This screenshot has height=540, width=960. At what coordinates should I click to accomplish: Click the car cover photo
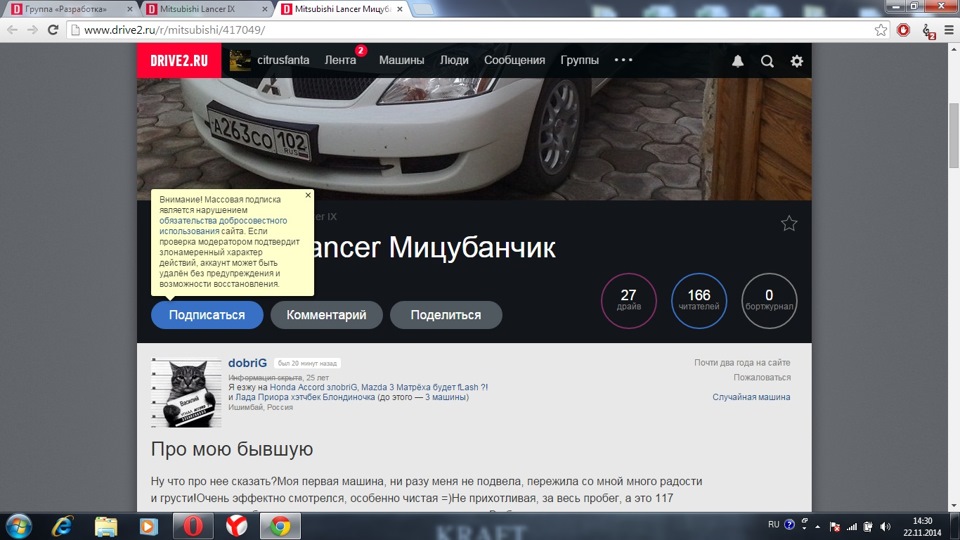point(474,139)
